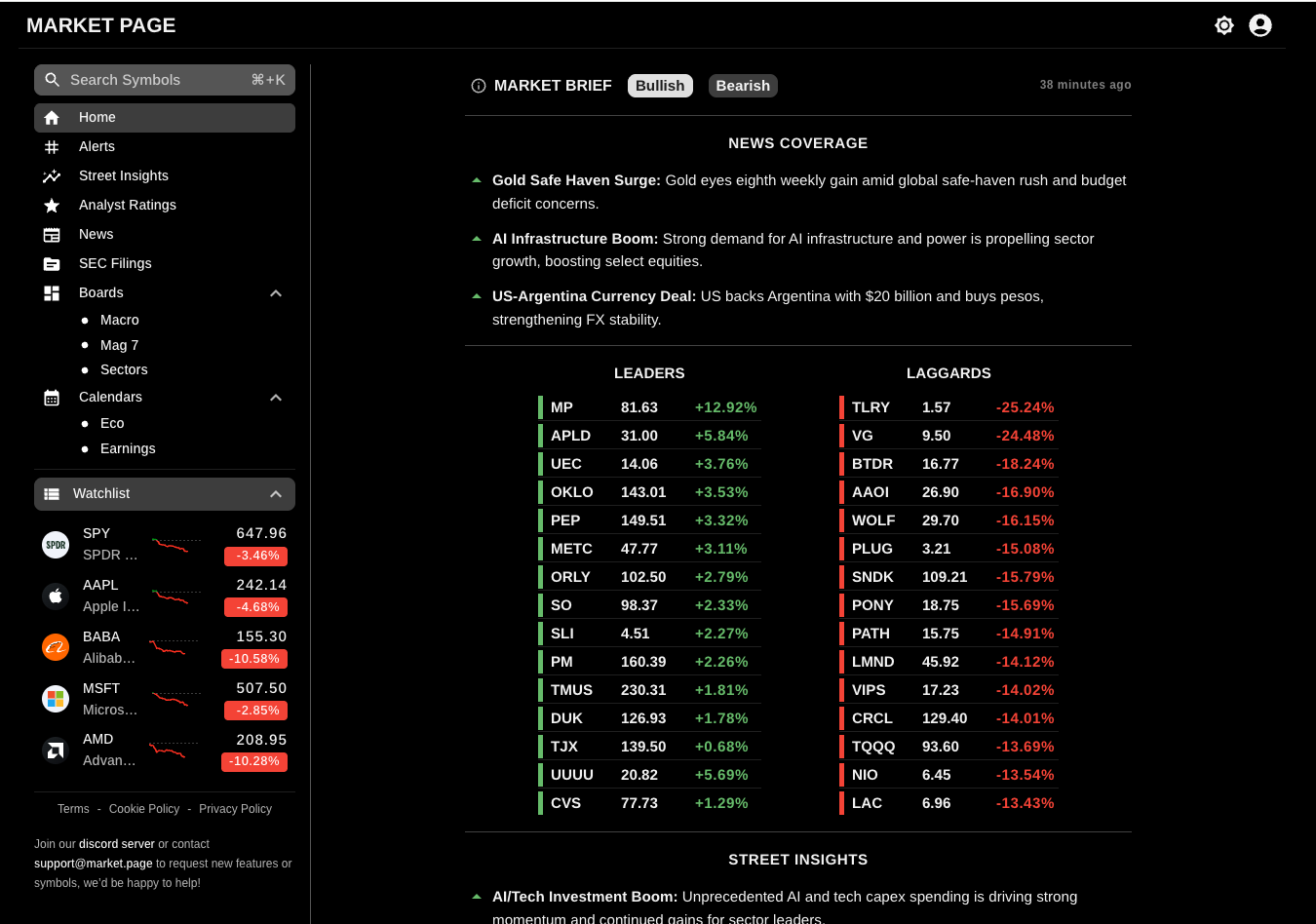Open the Earnings calendar
Viewport: 1316px width, 924px height.
(128, 448)
